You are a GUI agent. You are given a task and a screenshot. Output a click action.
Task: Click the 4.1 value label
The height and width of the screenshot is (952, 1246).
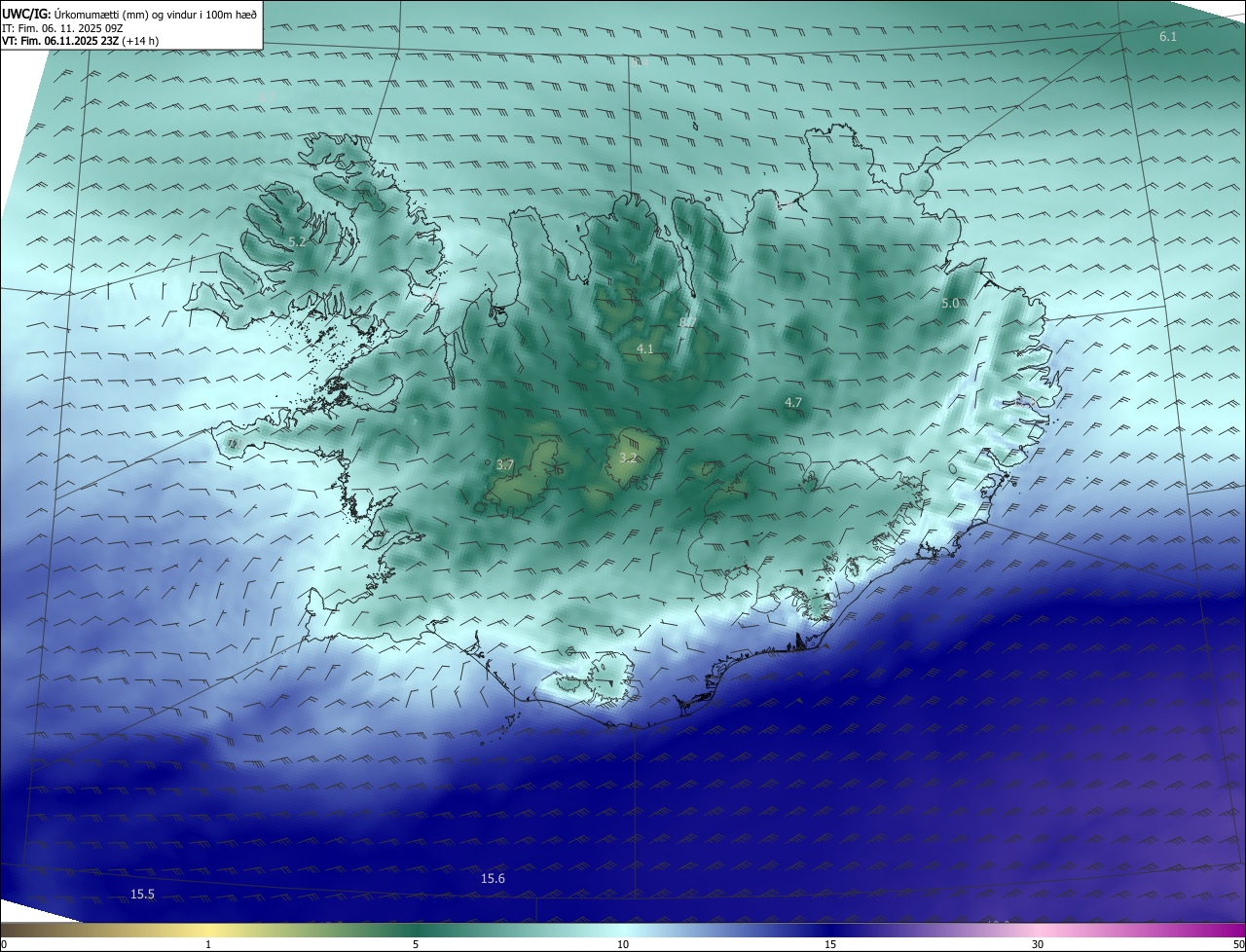[x=644, y=348]
